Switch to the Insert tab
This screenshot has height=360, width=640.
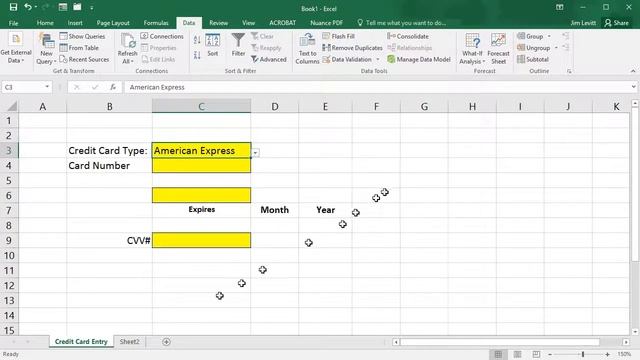click(75, 23)
